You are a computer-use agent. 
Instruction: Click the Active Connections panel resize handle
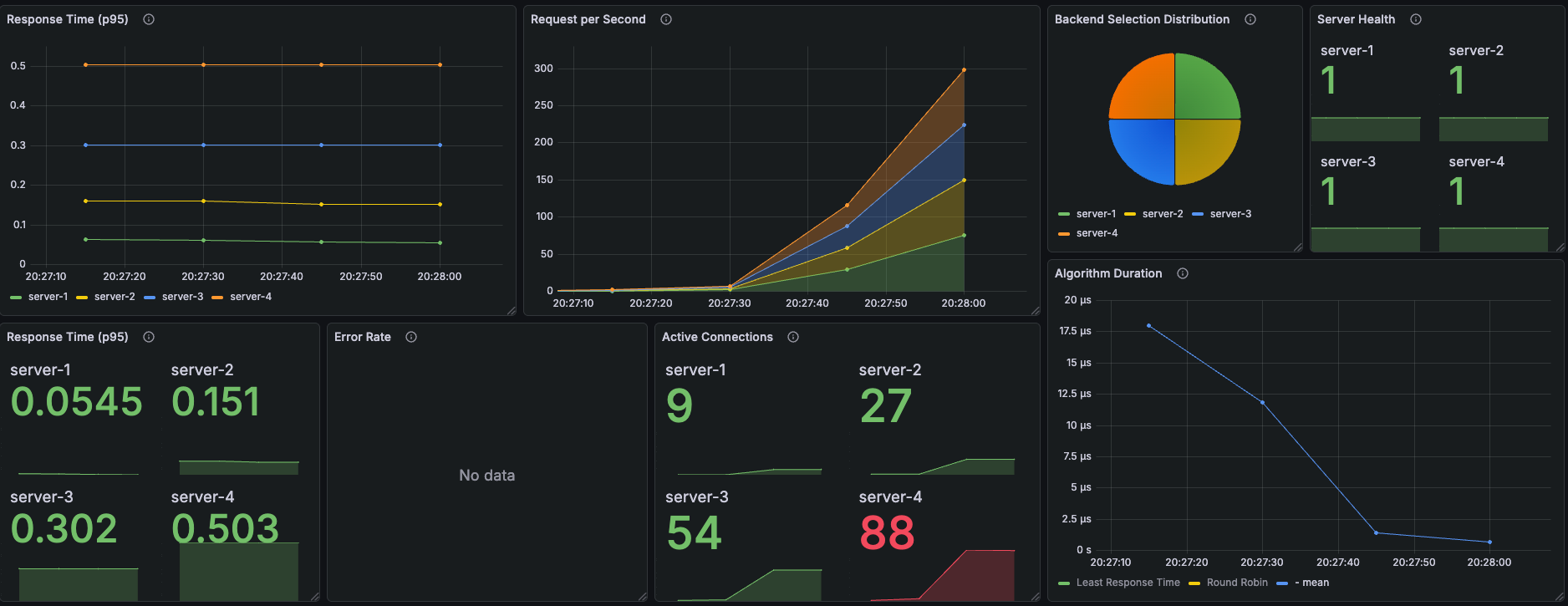(x=1036, y=597)
